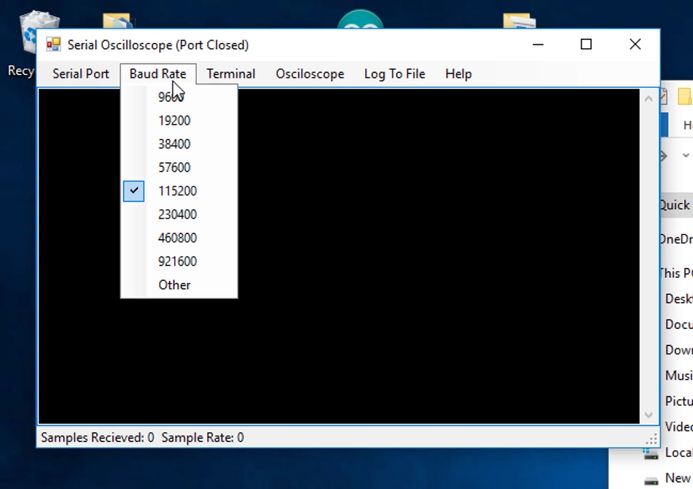Select This PC in File Explorer
The width and height of the screenshot is (693, 489).
tap(676, 273)
